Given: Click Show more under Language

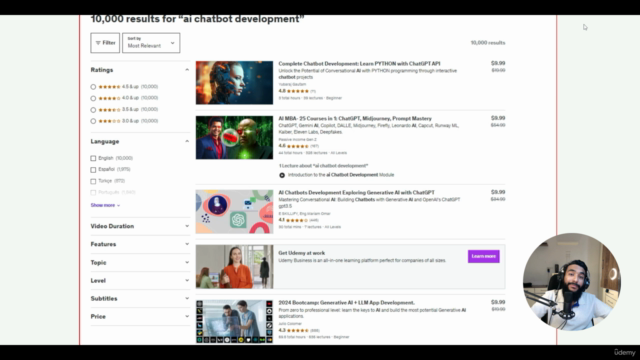Looking at the screenshot, I should pos(105,205).
